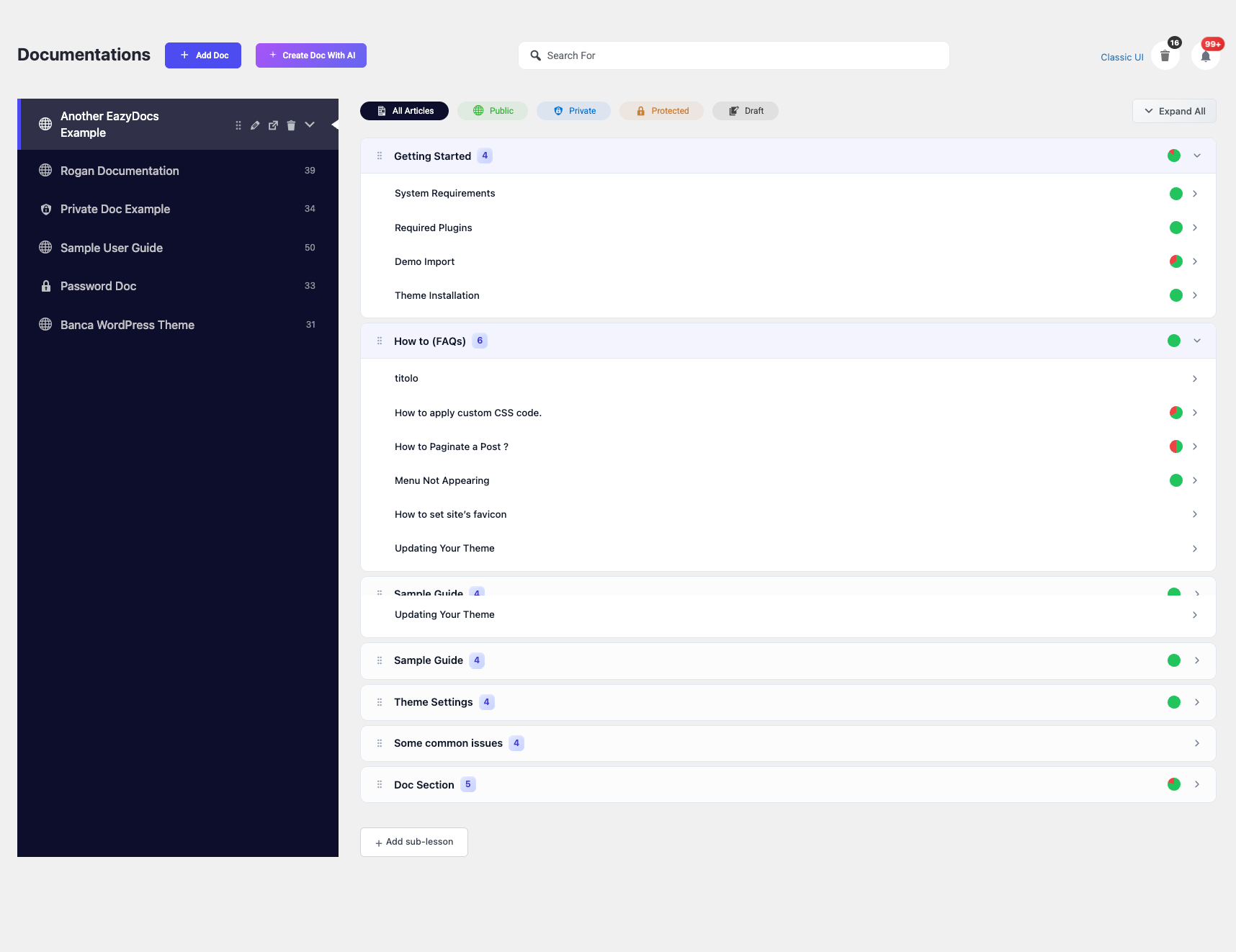
Task: Filter by Protected articles
Action: [x=661, y=111]
